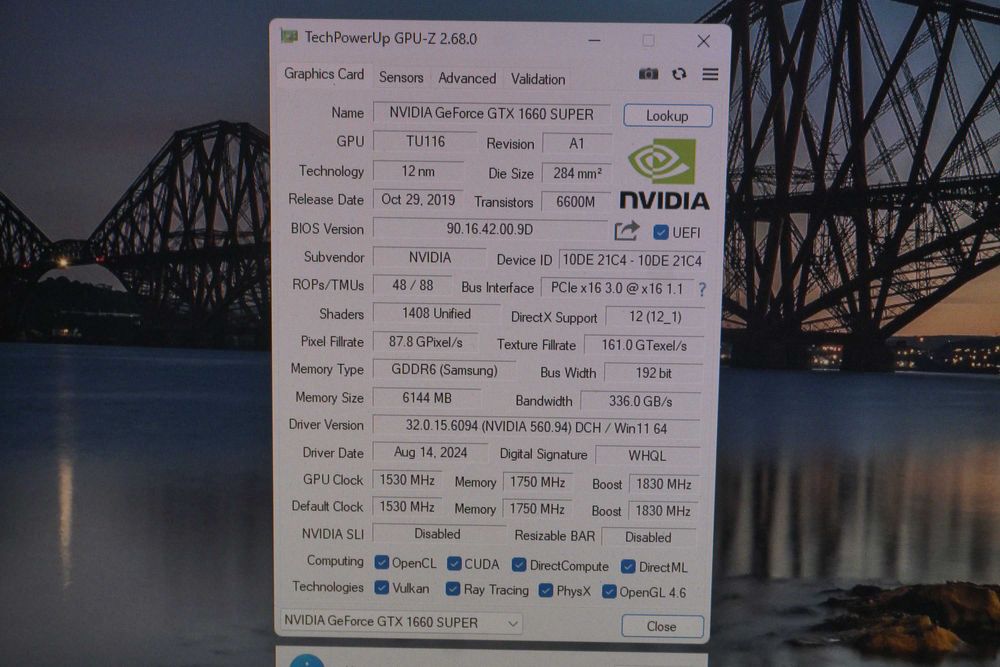Click the Bus Width value 192 bit
Image resolution: width=1000 pixels, height=667 pixels.
coord(653,373)
